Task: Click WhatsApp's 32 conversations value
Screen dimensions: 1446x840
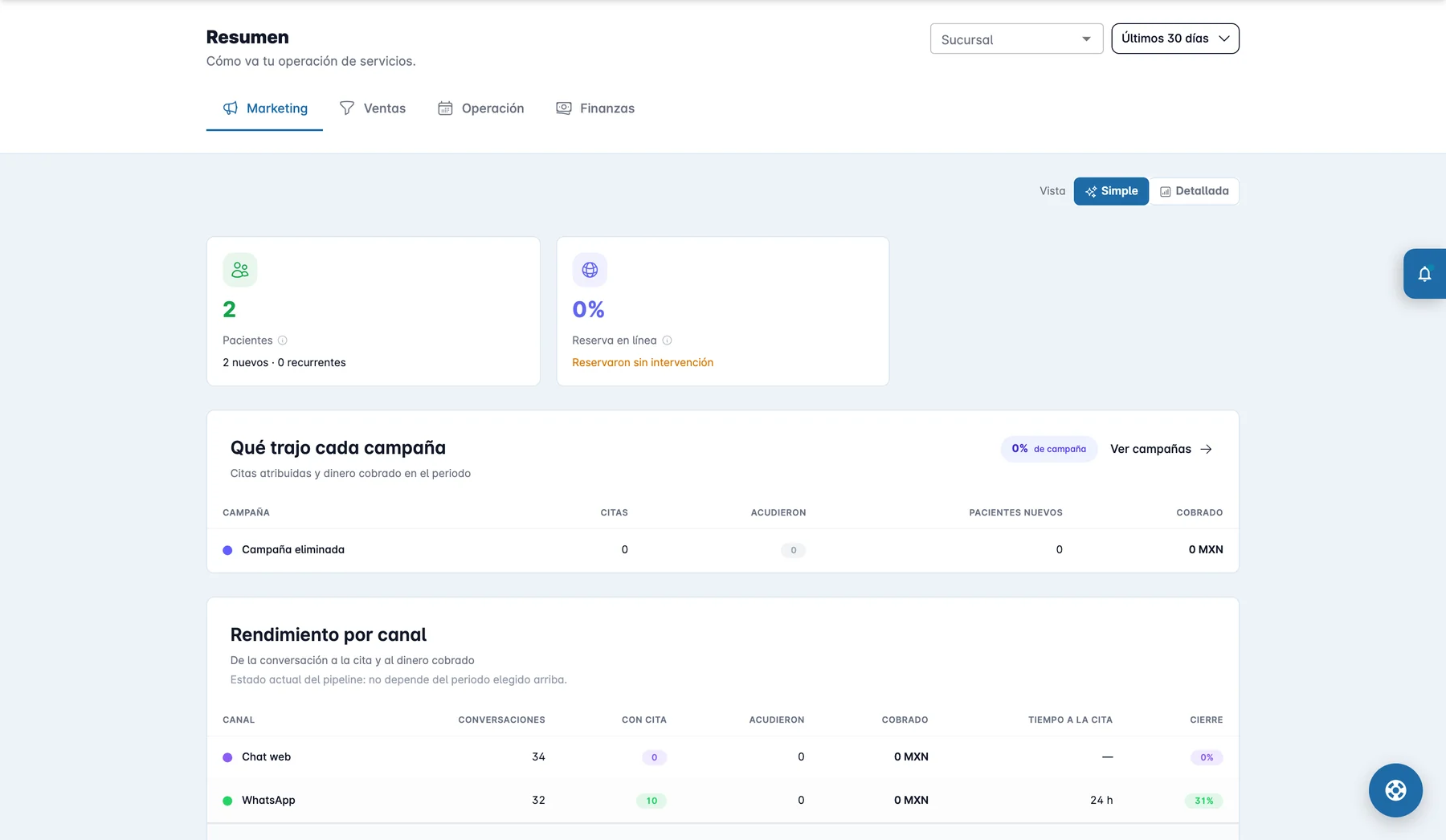Action: tap(538, 800)
